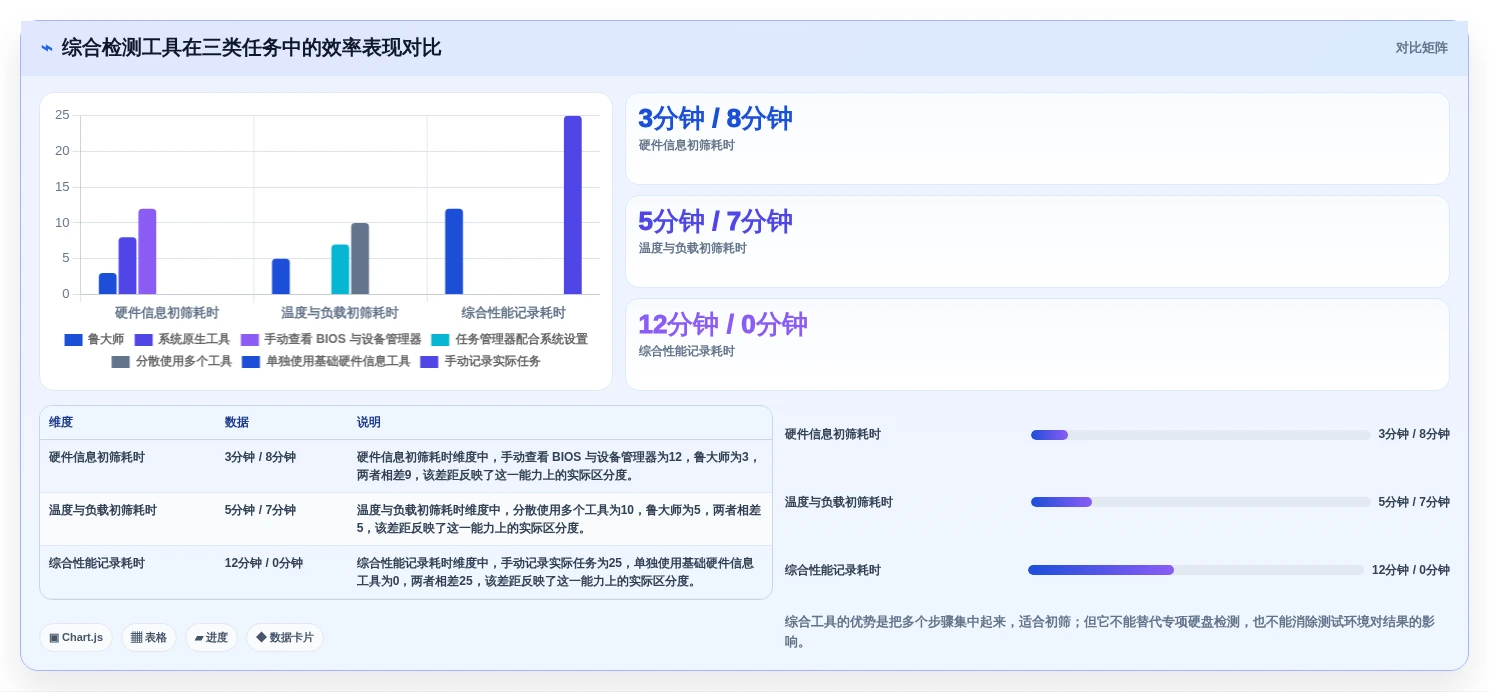Click the 数据卡片 chip

285,638
